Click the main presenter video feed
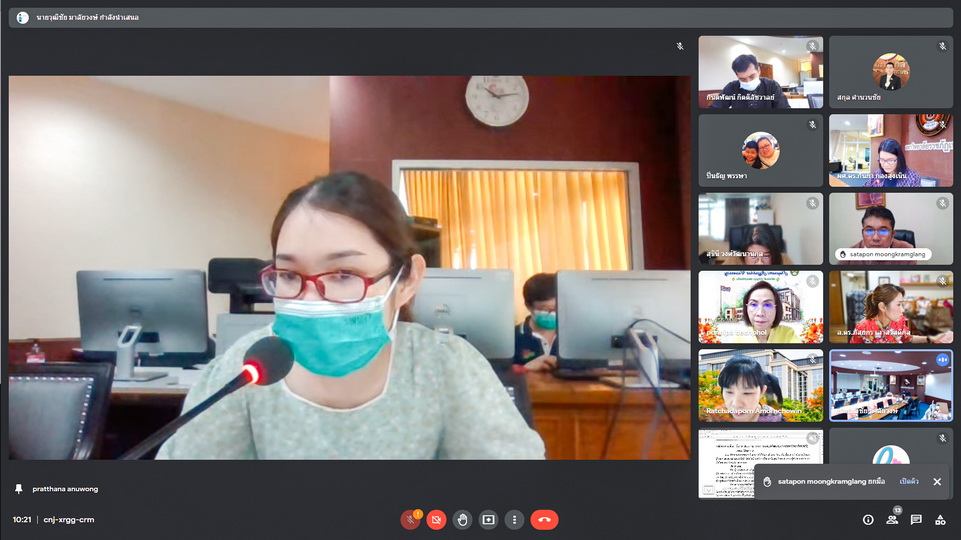 click(x=349, y=268)
